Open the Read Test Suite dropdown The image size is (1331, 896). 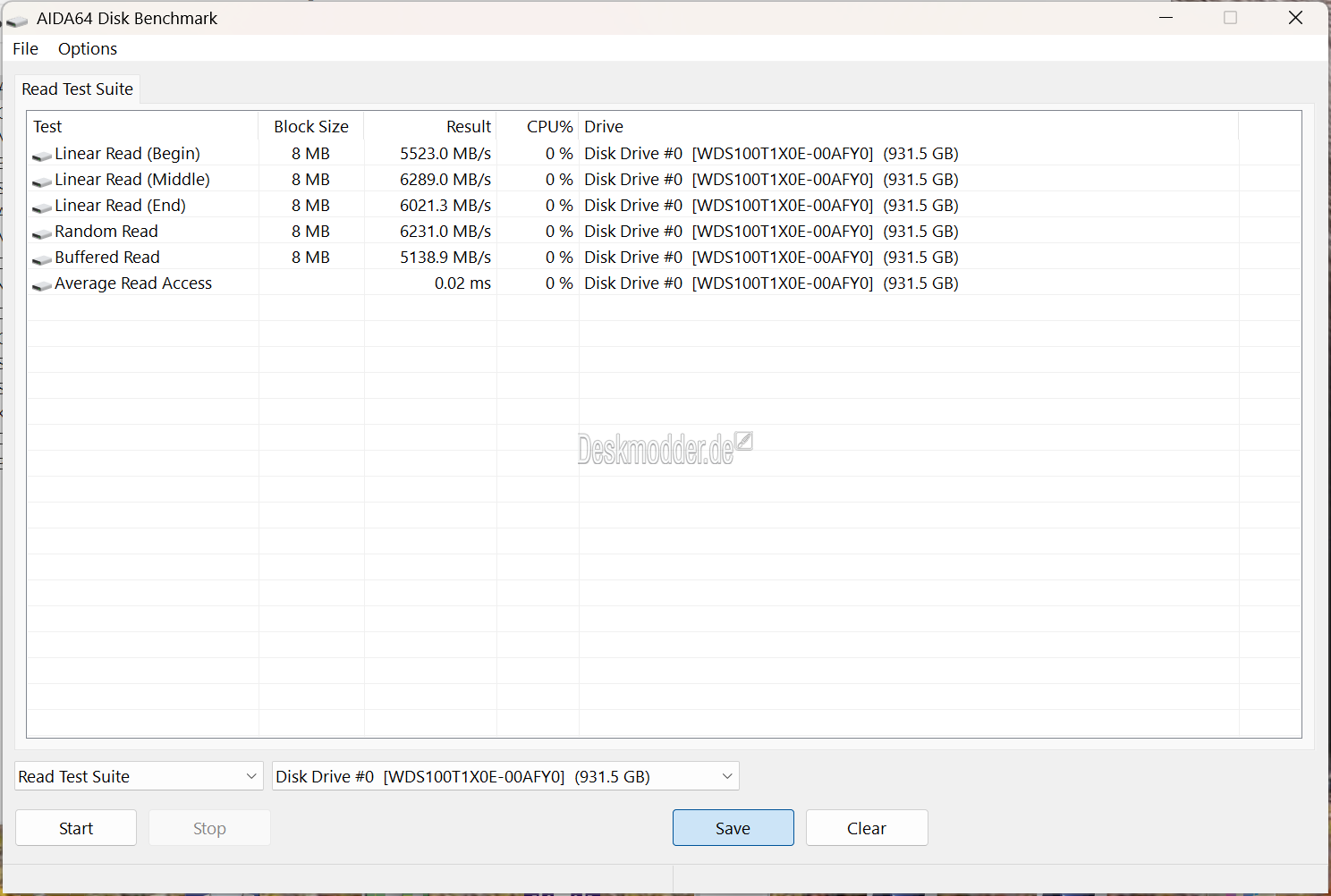tap(139, 776)
